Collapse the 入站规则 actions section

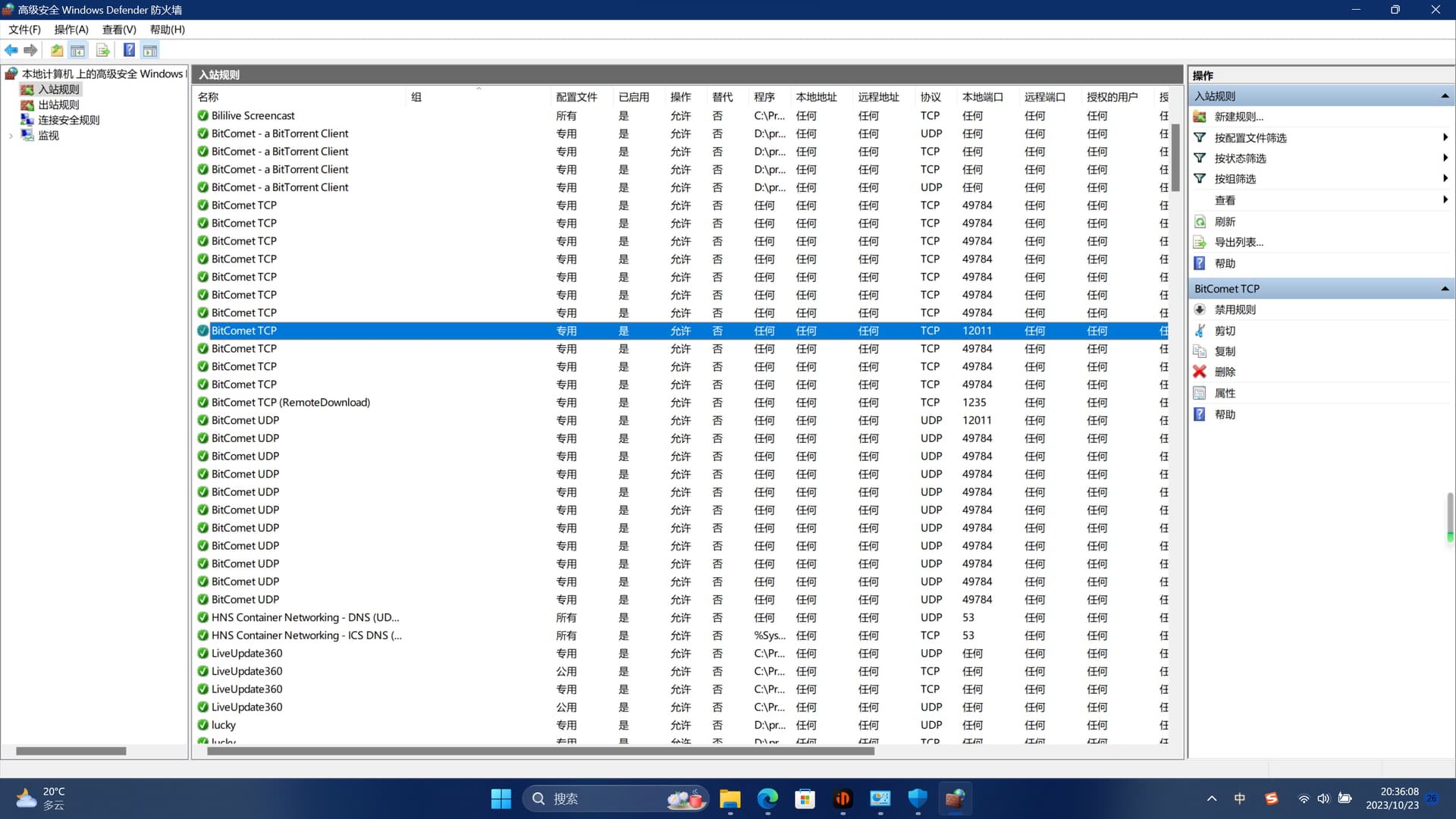point(1445,96)
